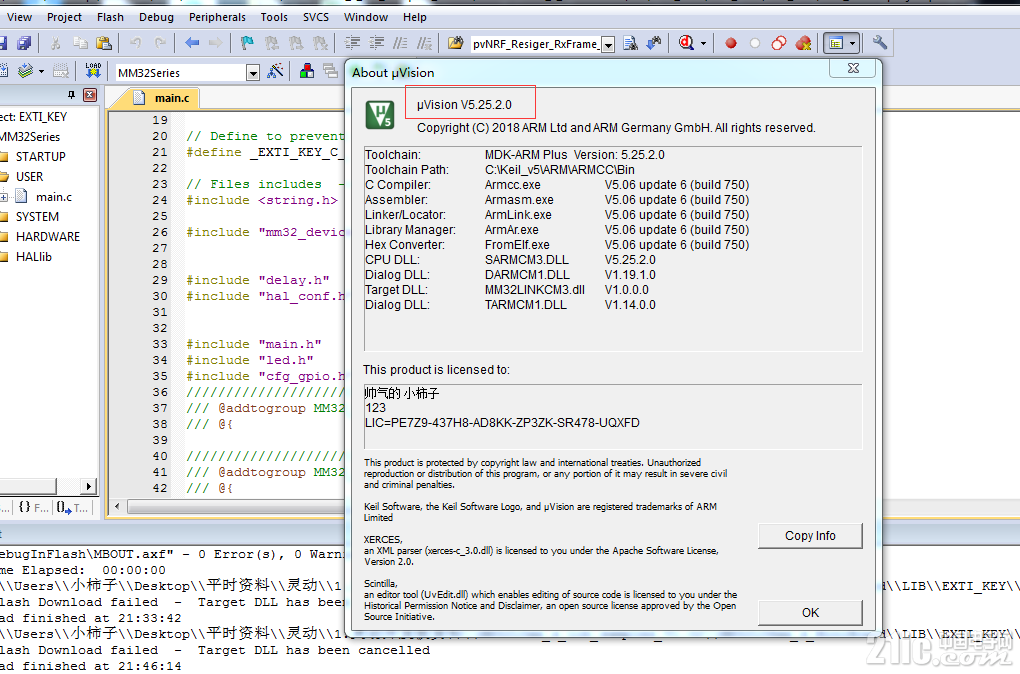The image size is (1020, 674).
Task: Open the Project menu
Action: click(x=64, y=17)
